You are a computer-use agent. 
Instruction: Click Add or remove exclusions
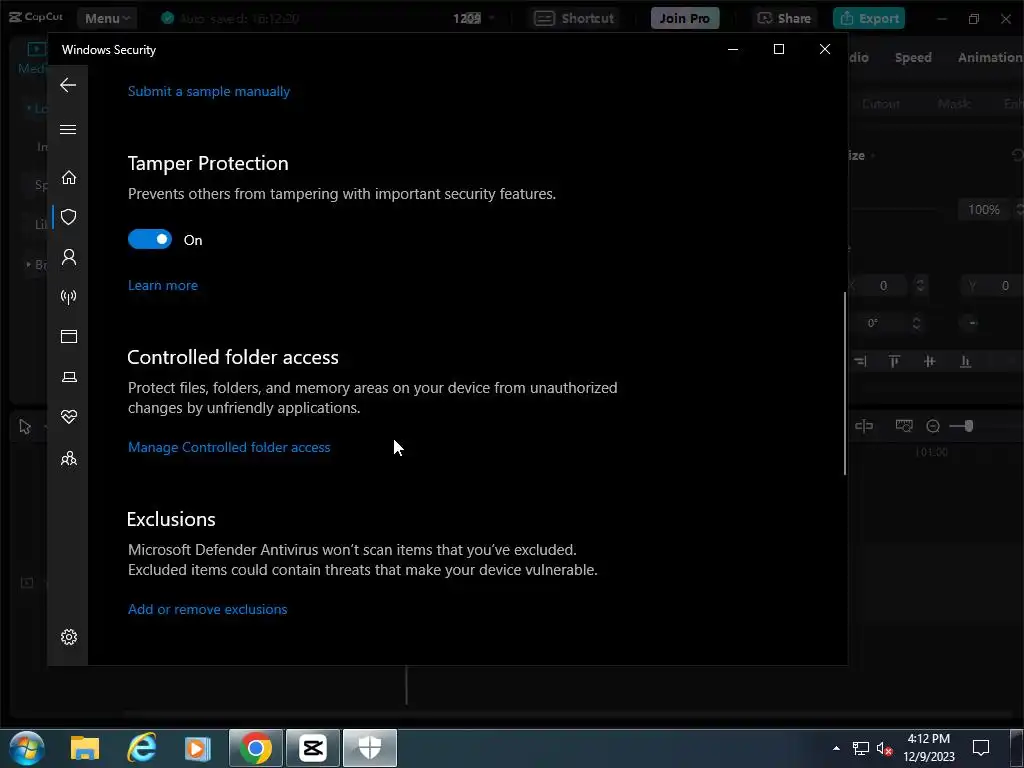click(x=208, y=609)
